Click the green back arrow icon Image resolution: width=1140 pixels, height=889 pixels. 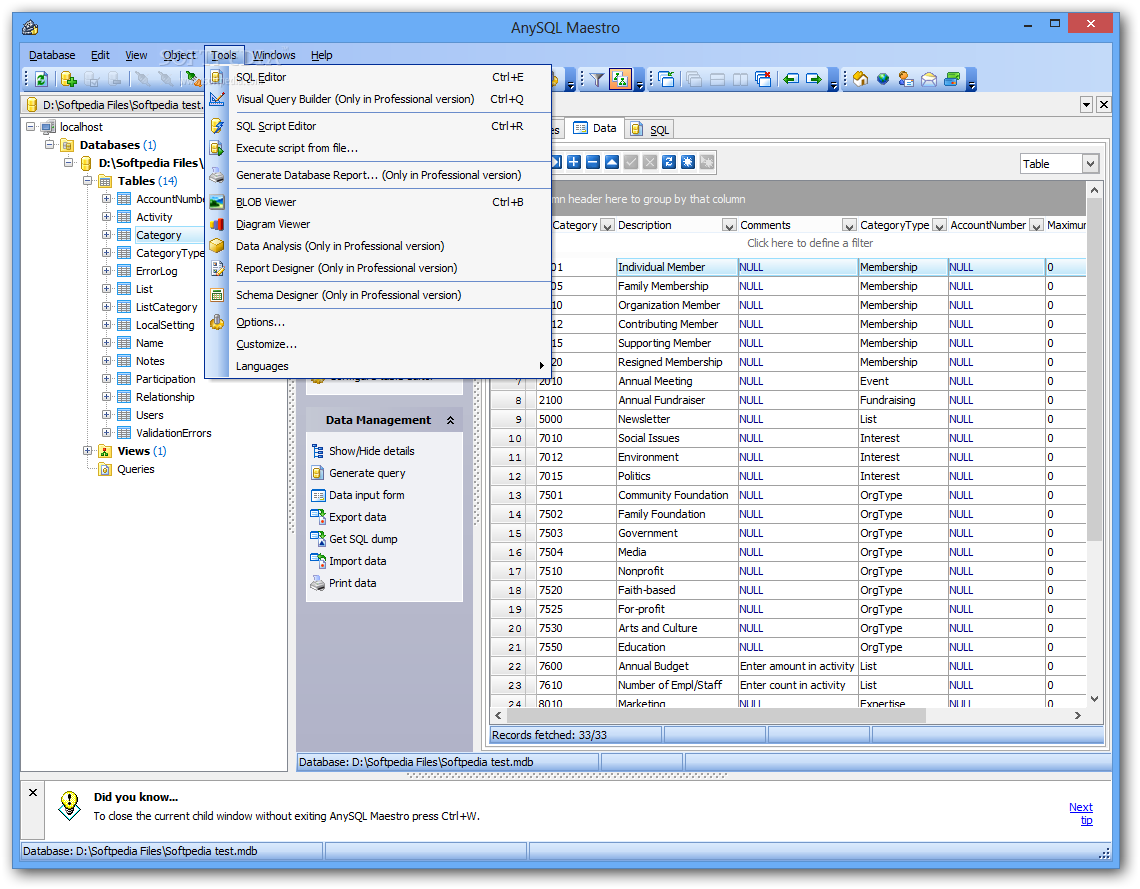click(791, 79)
